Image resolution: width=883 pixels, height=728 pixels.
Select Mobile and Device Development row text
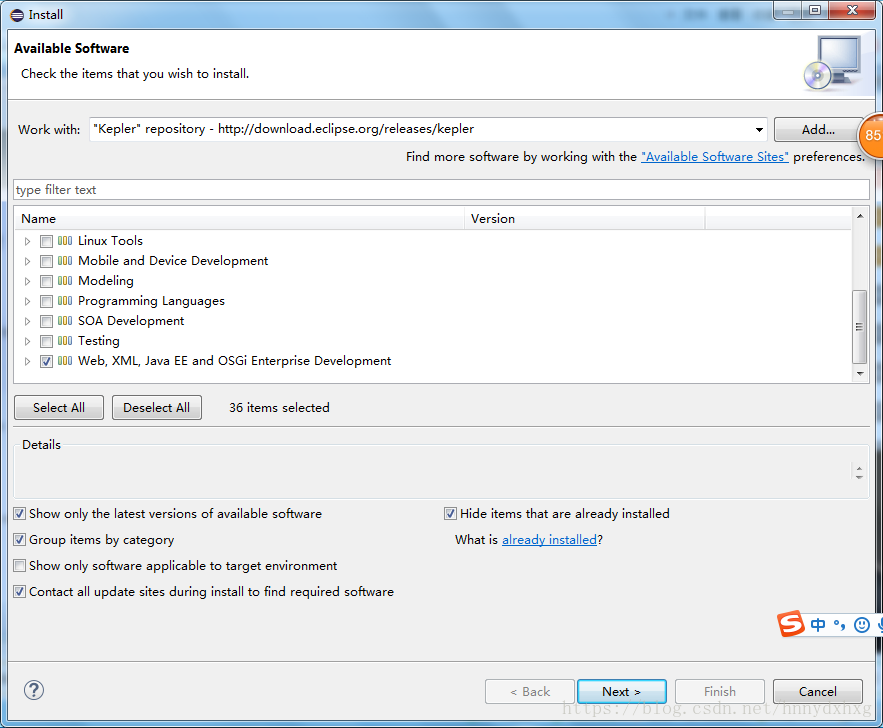click(x=173, y=261)
